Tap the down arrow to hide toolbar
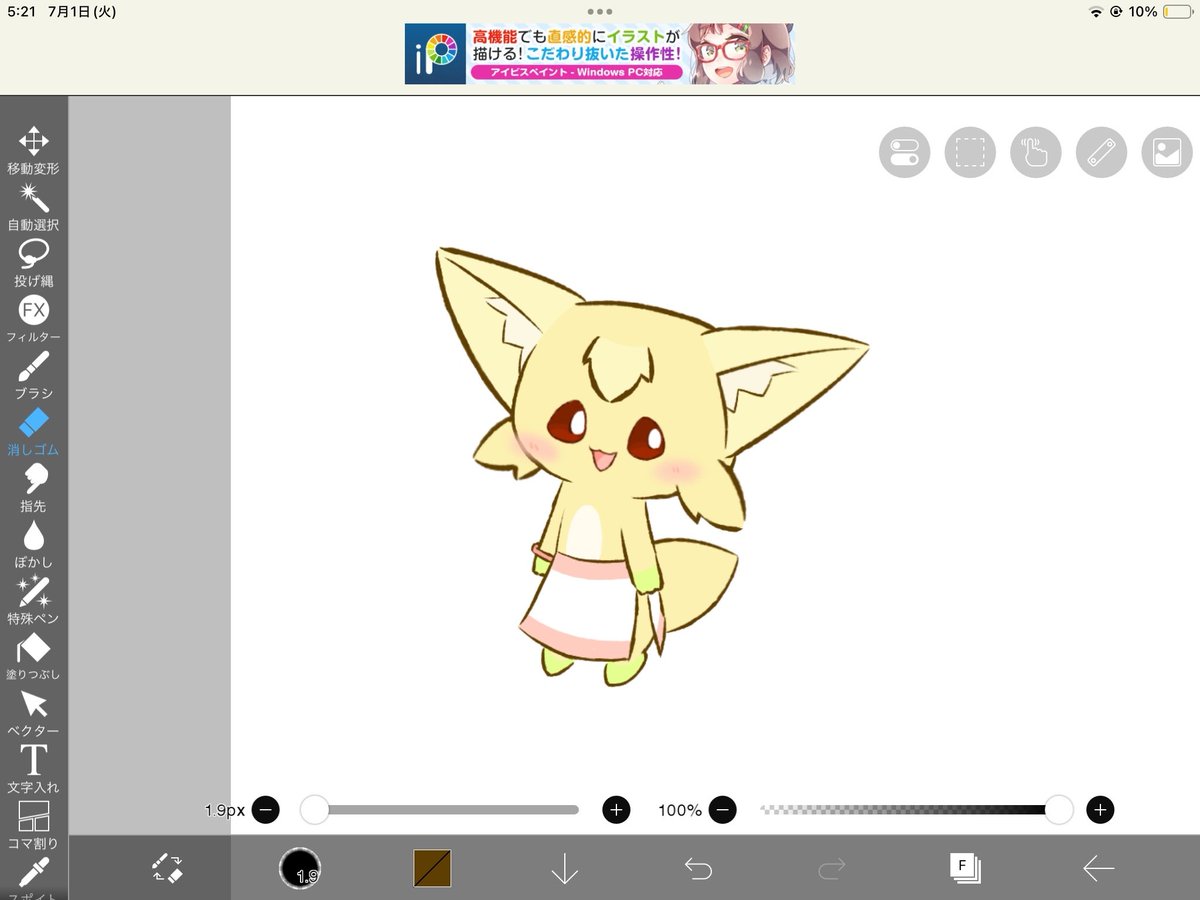 pos(565,868)
